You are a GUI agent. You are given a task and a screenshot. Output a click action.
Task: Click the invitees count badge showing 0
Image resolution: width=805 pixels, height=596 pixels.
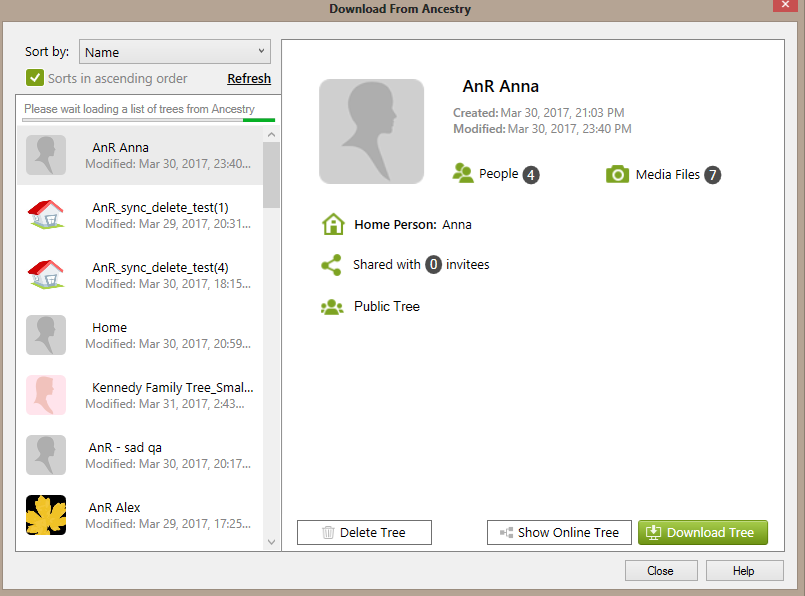[x=433, y=265]
